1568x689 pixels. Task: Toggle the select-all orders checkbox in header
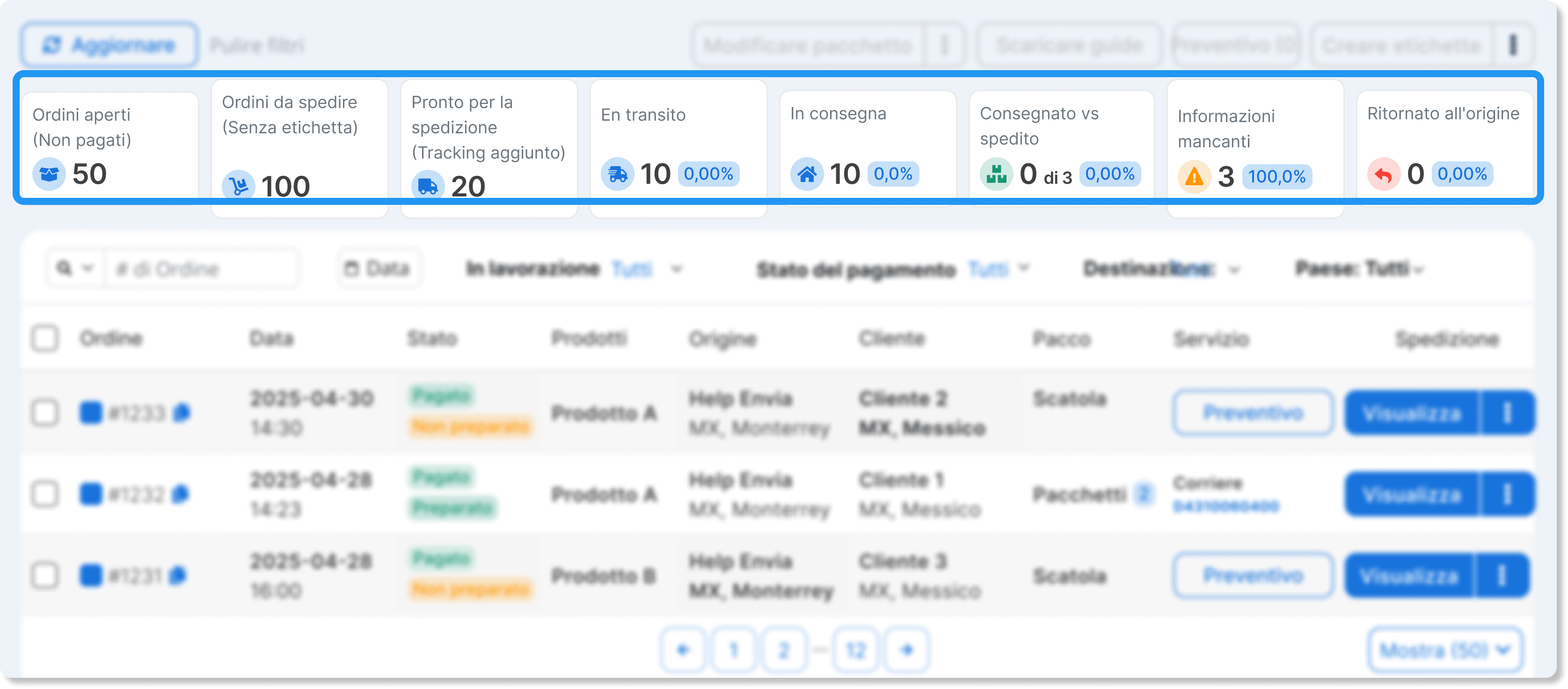45,338
